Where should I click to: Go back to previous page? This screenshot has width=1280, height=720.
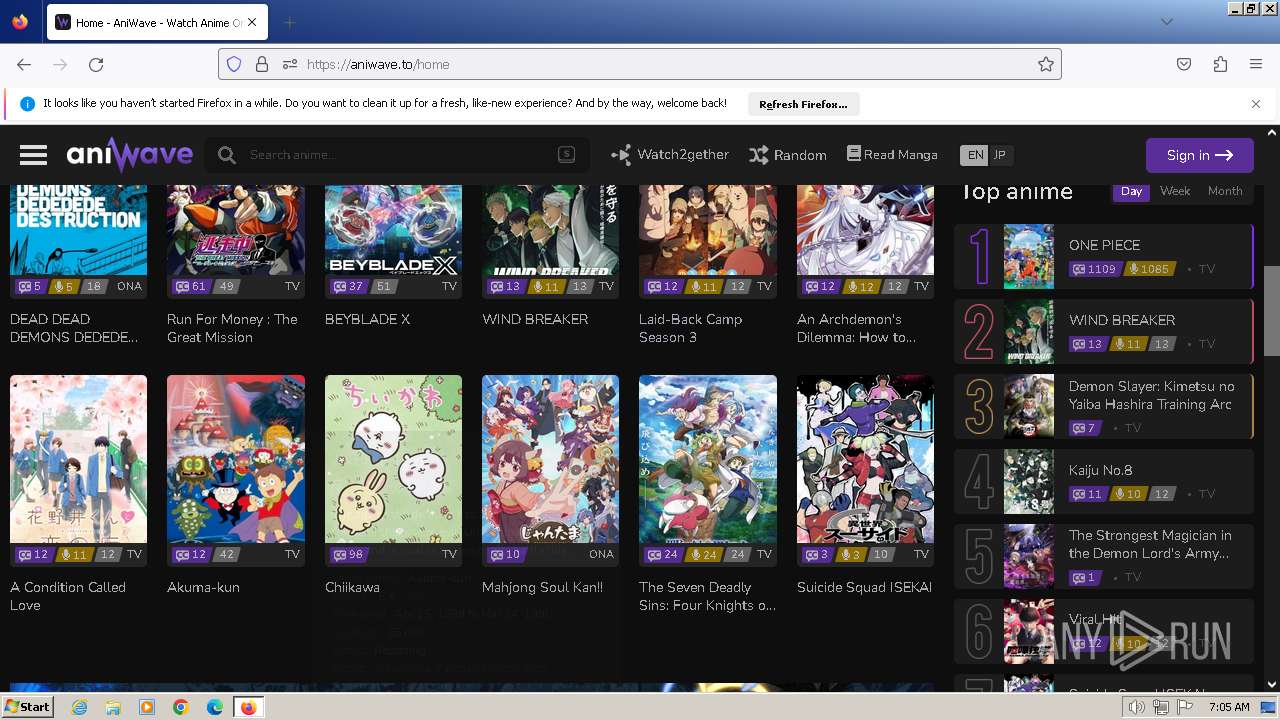24,64
